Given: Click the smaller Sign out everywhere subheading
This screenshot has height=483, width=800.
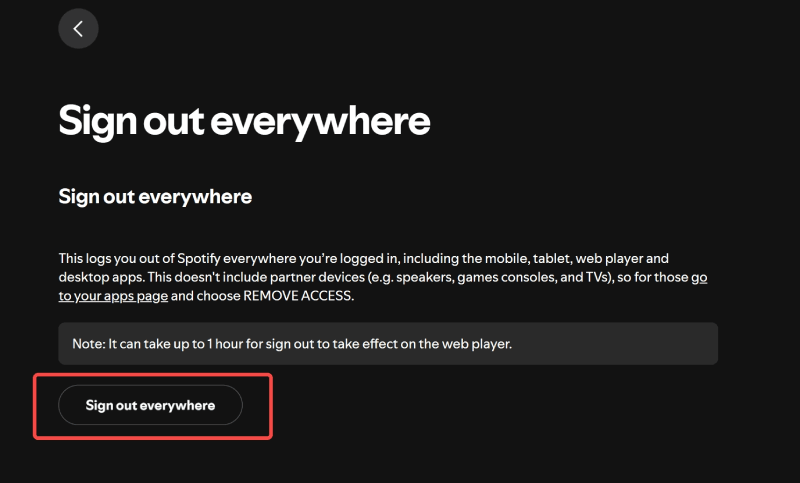Looking at the screenshot, I should (155, 196).
